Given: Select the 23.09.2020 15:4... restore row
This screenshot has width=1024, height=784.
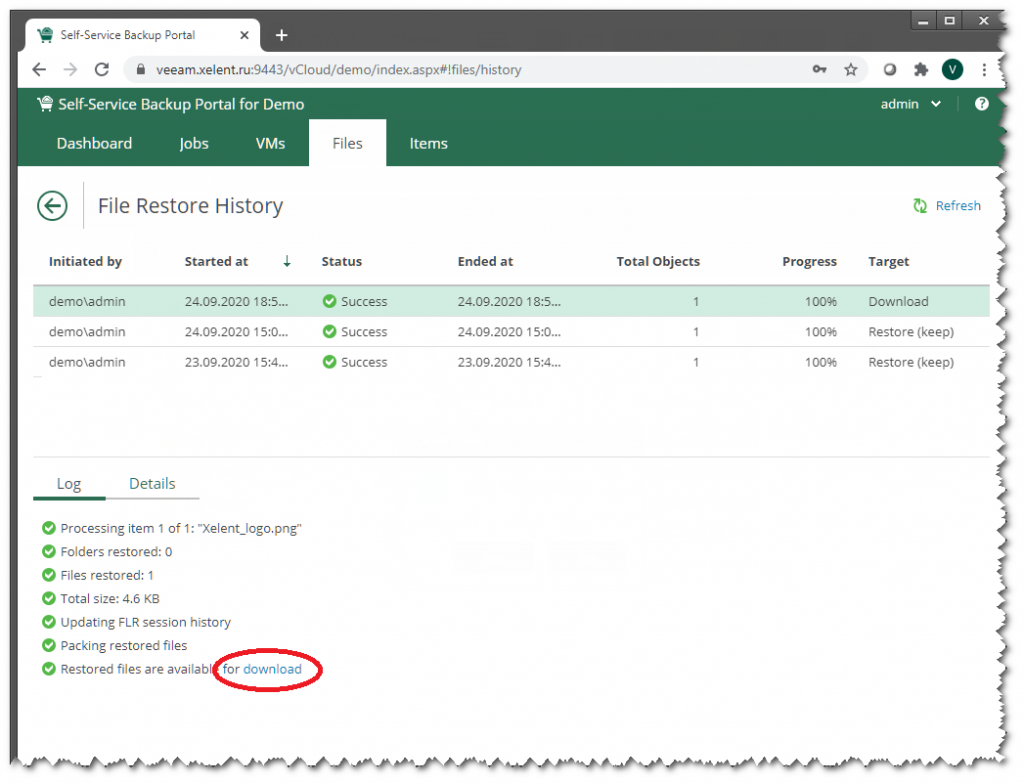Looking at the screenshot, I should point(511,362).
